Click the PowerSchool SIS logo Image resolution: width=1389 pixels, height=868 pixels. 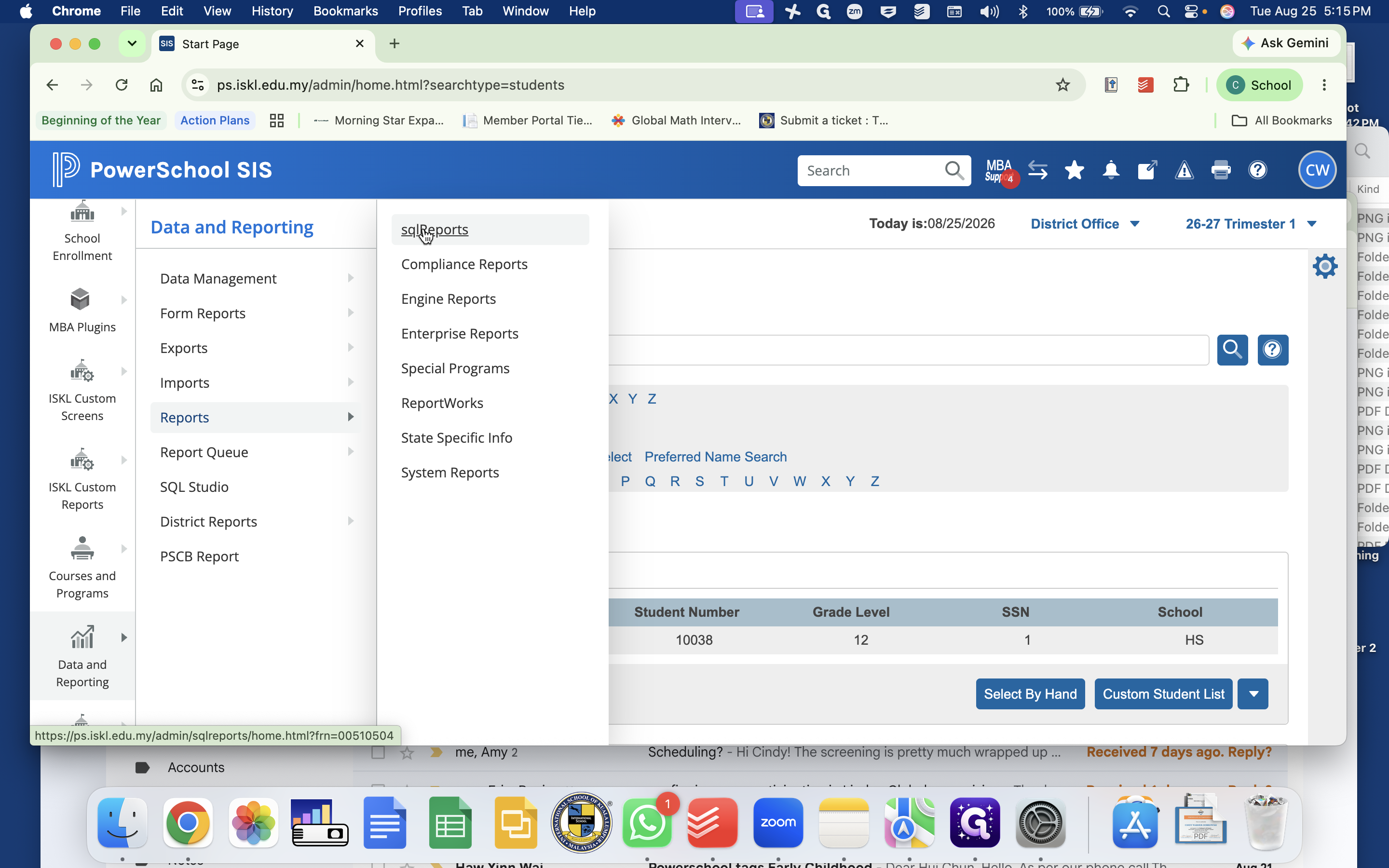(163, 170)
